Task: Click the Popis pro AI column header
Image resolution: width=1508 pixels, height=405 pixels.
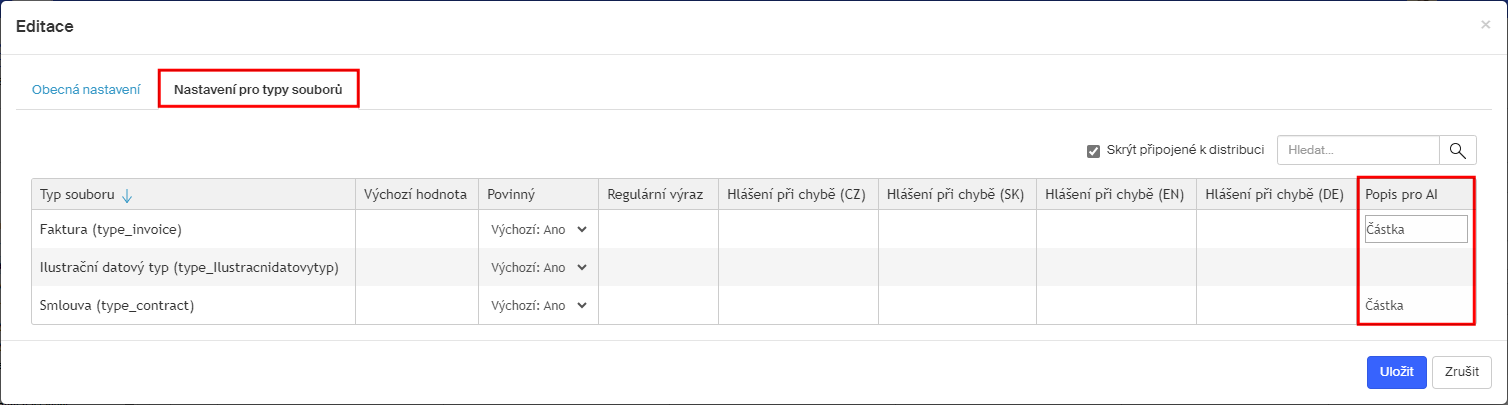Action: point(1416,195)
